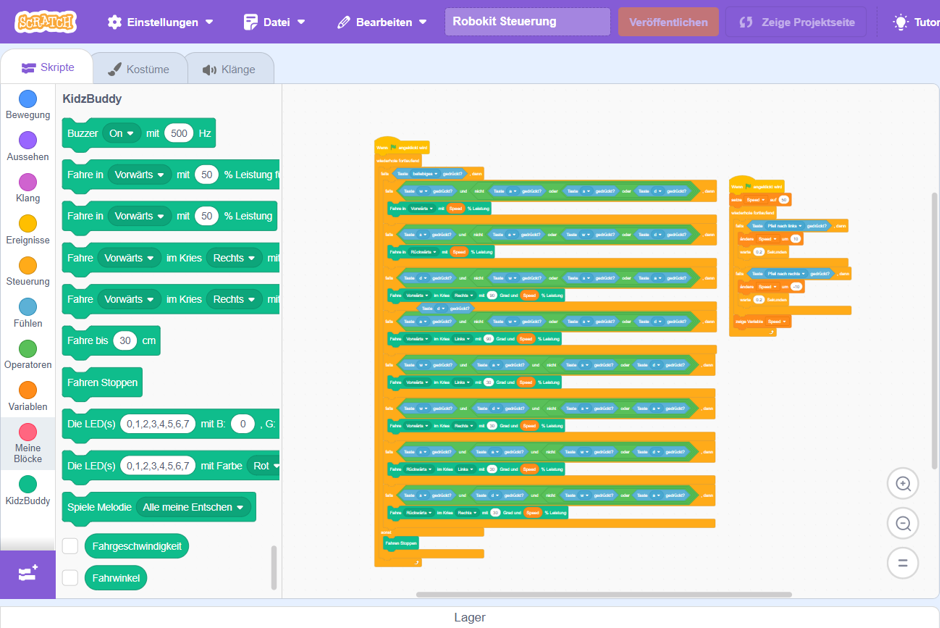Open the add extension button
The height and width of the screenshot is (628, 940).
click(x=27, y=573)
